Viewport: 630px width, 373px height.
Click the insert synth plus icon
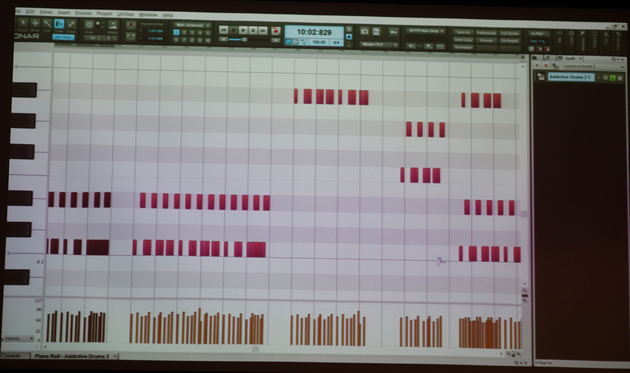537,65
